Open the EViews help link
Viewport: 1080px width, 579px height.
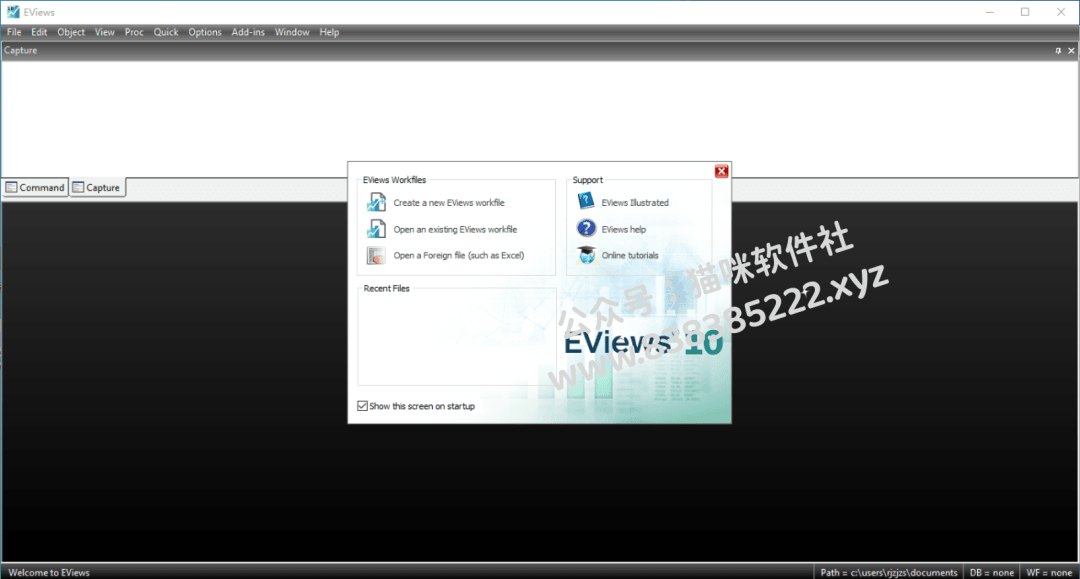(x=624, y=229)
